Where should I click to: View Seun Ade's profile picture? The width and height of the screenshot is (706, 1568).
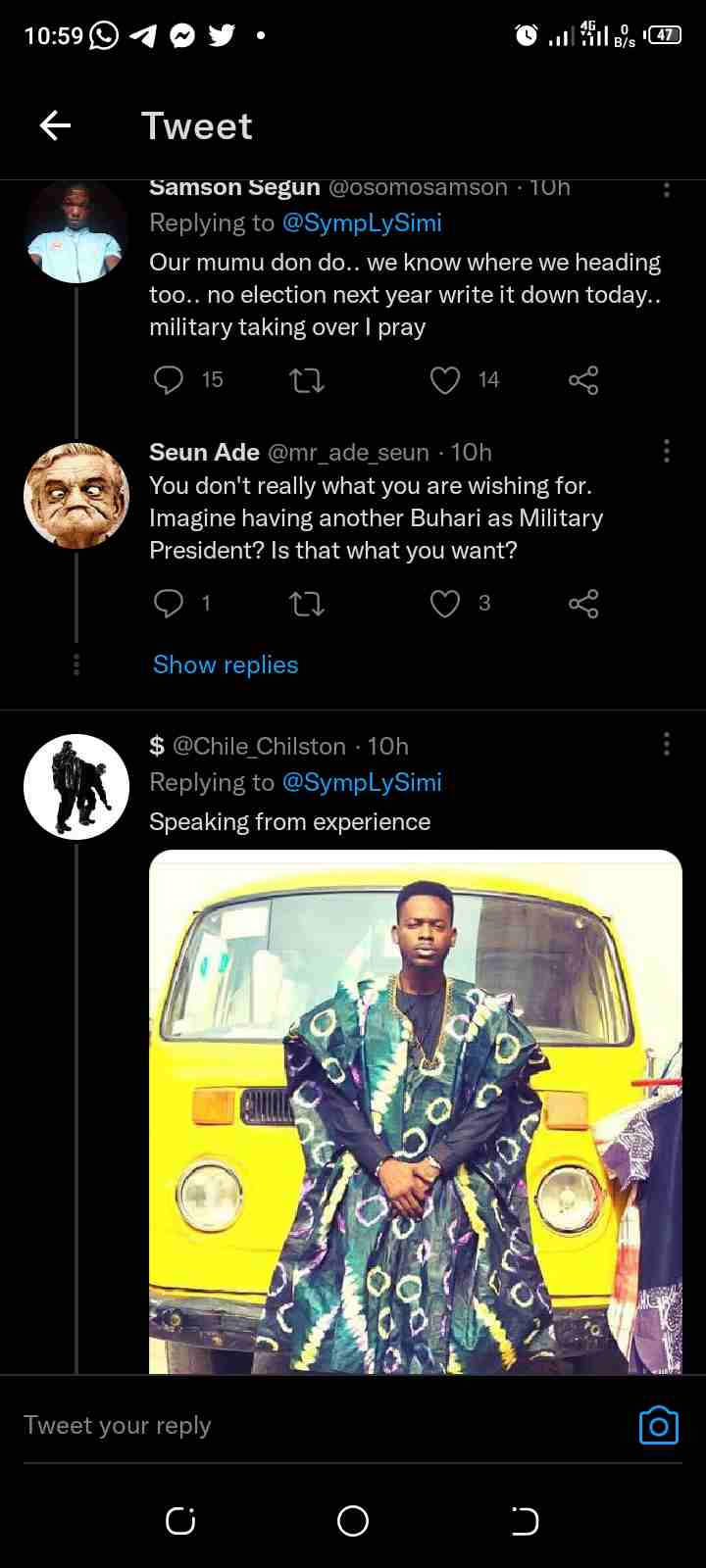(x=76, y=495)
